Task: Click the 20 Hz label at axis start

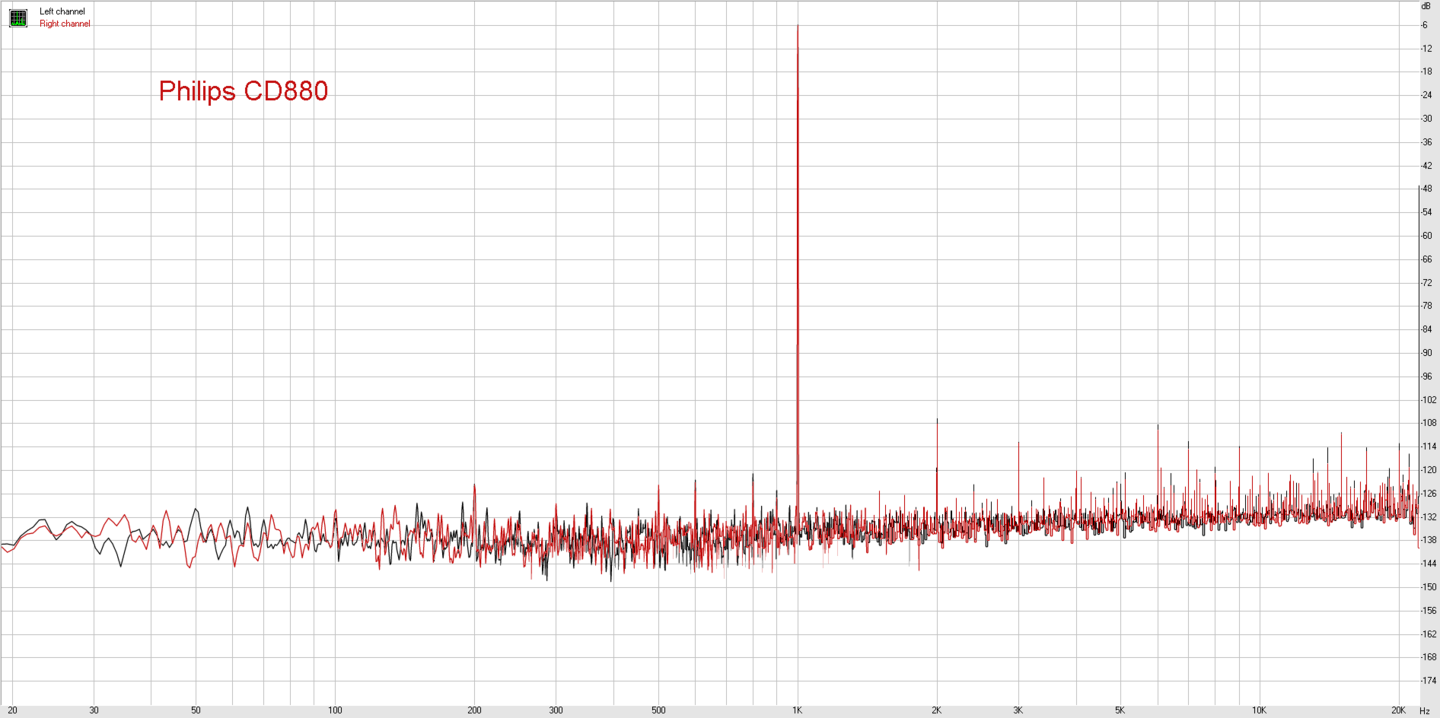Action: click(12, 710)
